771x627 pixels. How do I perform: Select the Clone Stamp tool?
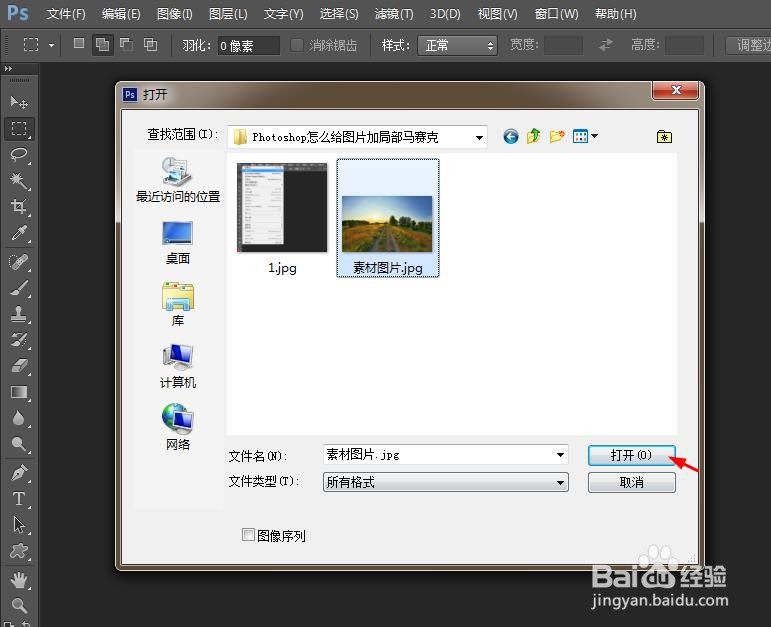click(19, 314)
